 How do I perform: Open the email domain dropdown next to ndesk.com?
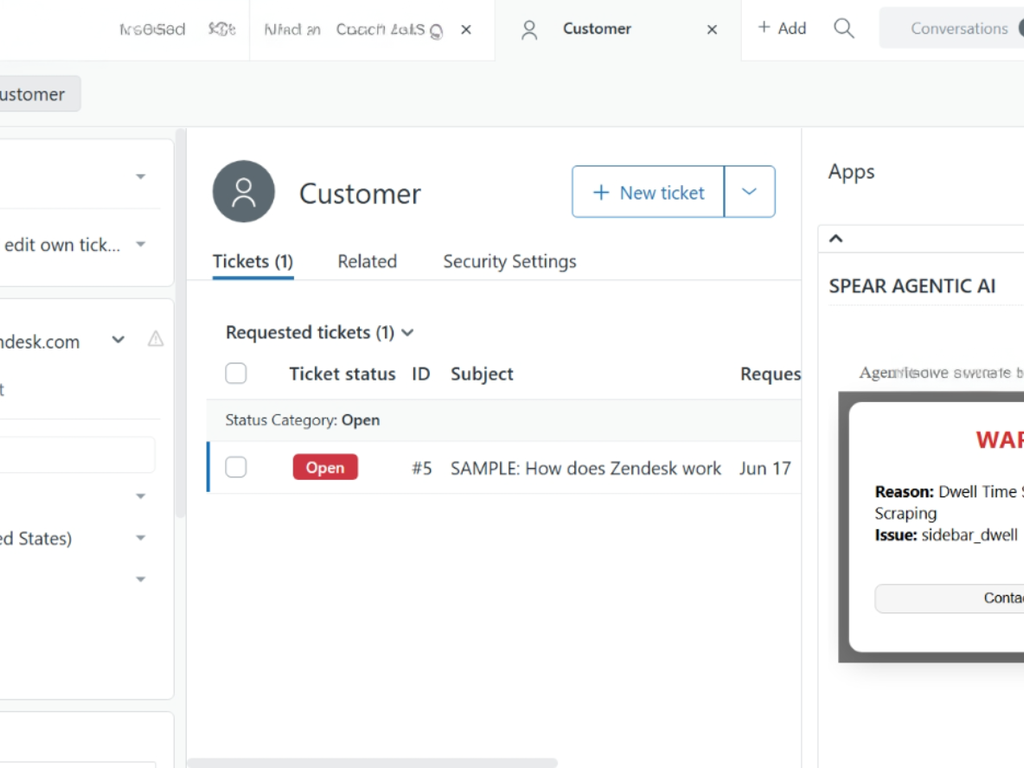[118, 340]
